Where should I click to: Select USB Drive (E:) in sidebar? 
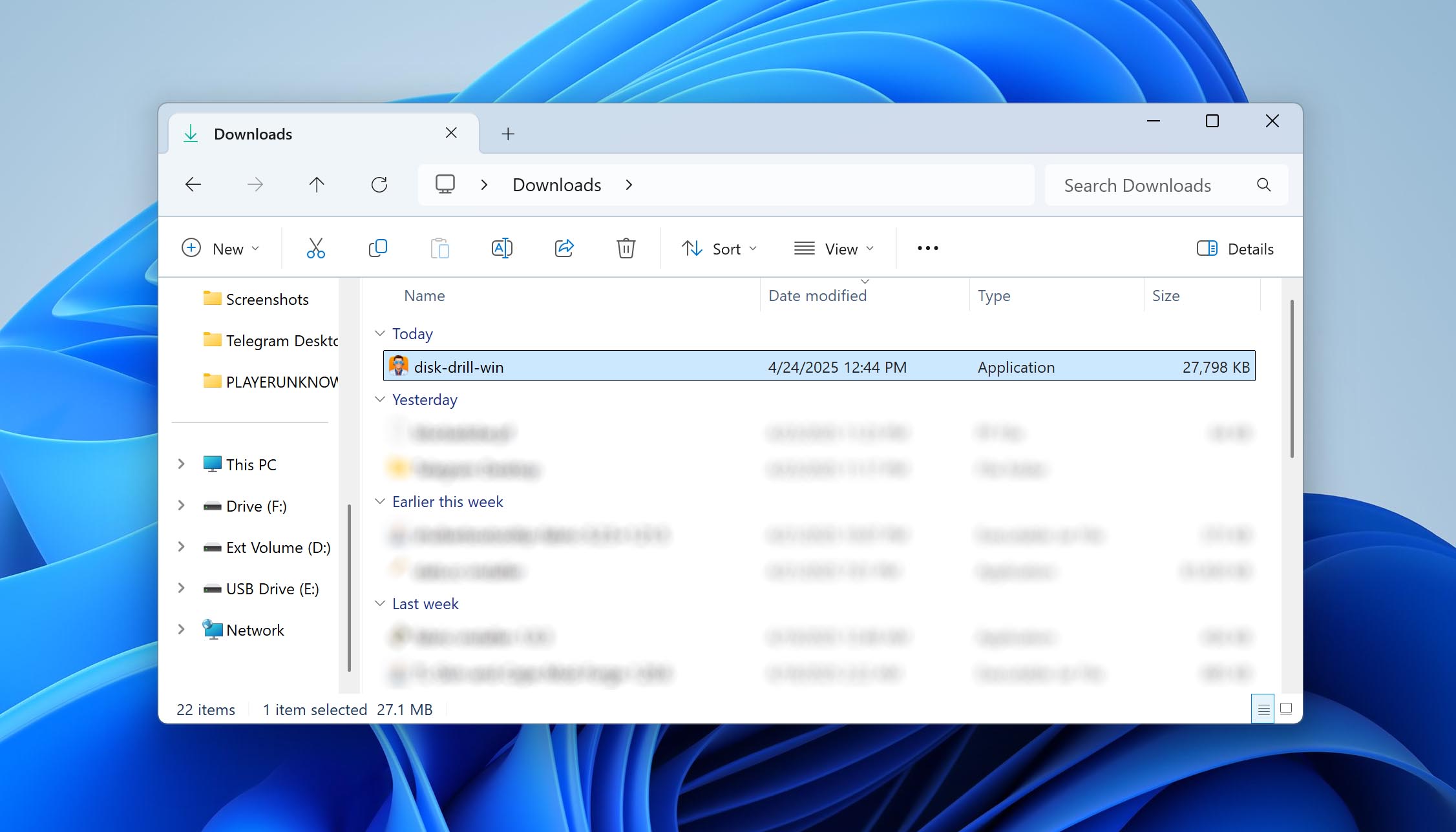260,588
